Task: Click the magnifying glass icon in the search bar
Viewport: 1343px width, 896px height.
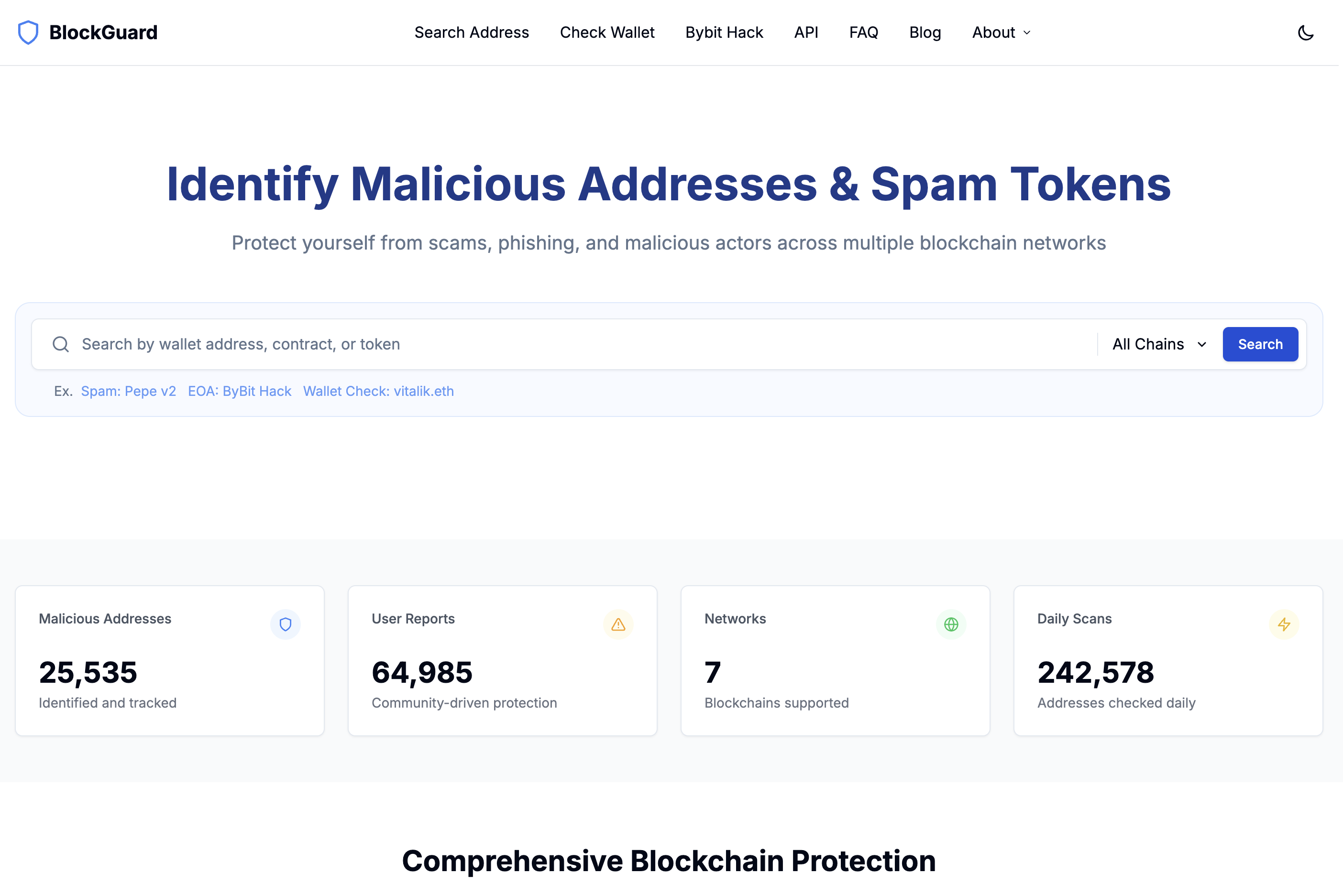Action: pyautogui.click(x=61, y=344)
